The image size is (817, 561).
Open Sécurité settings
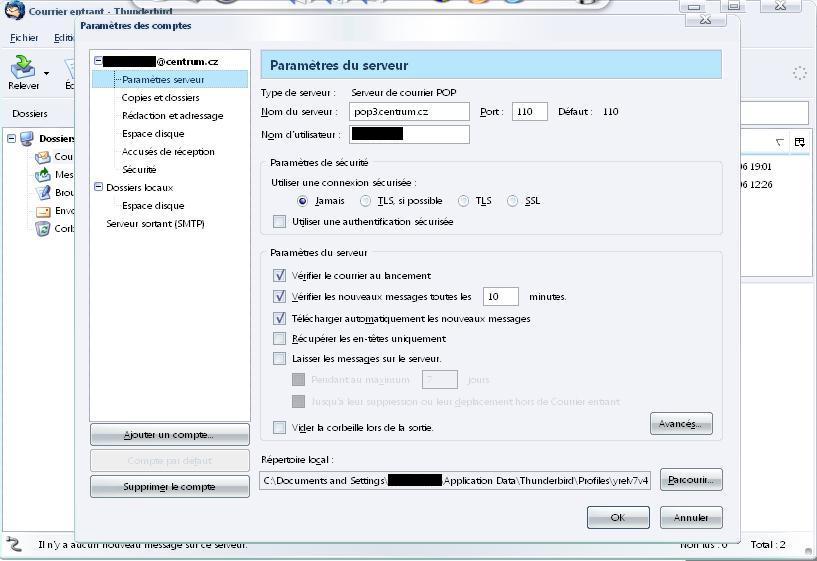(x=139, y=169)
